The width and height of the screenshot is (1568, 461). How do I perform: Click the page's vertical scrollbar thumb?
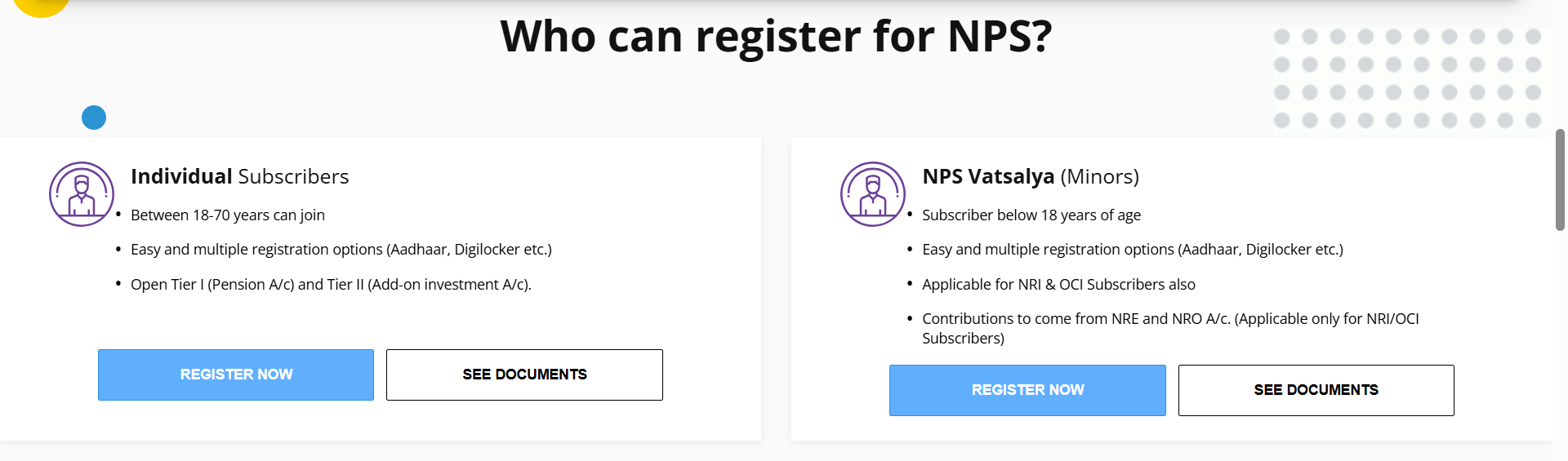[x=1561, y=180]
